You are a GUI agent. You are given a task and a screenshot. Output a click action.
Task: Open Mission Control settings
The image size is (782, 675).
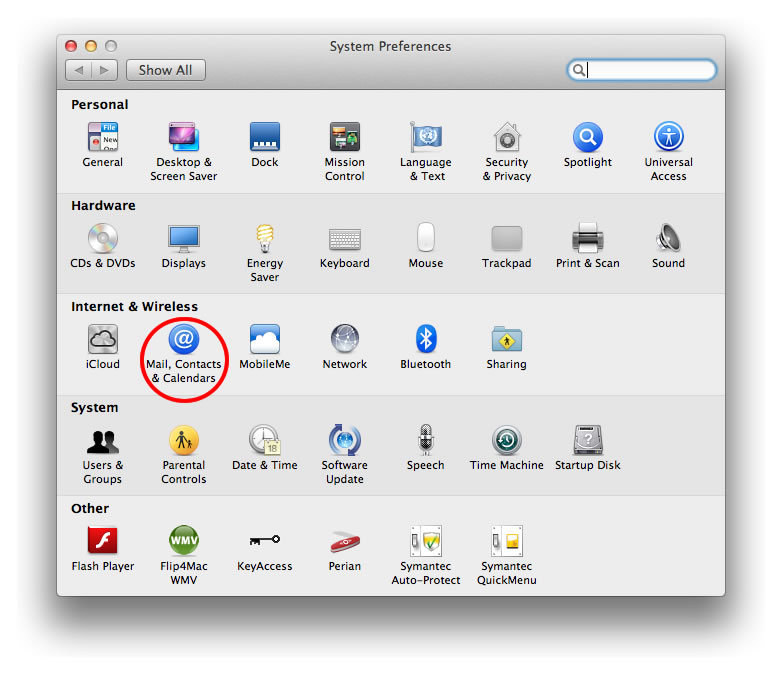coord(344,138)
